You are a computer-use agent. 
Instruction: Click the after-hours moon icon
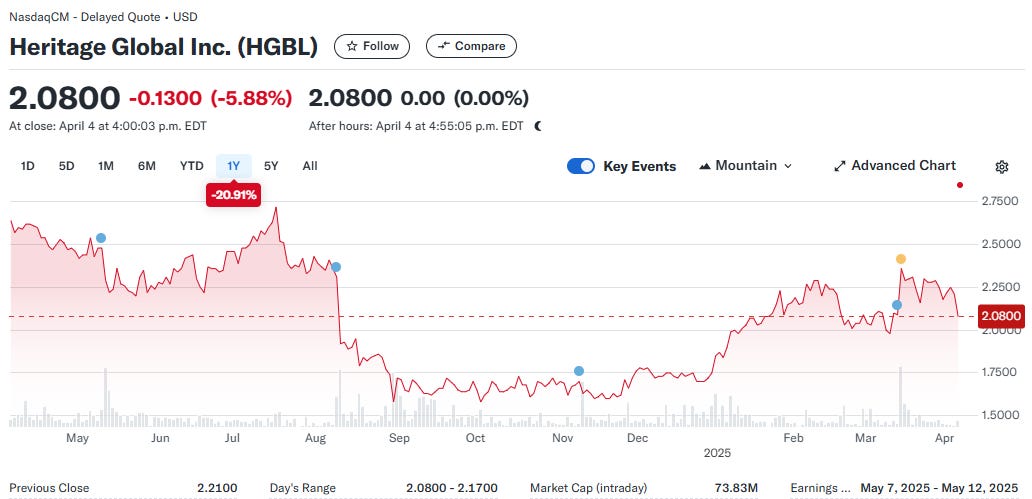(x=538, y=126)
